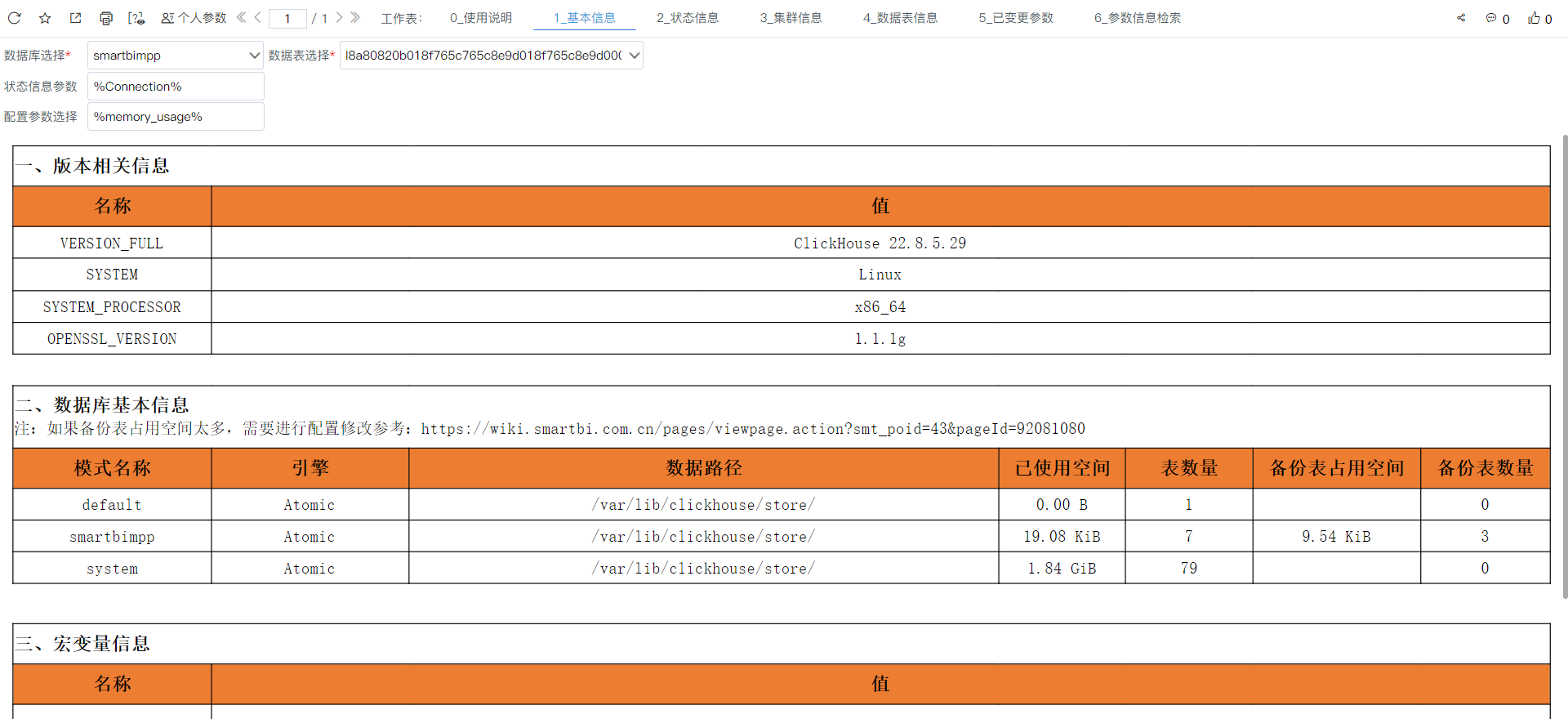1568x719 pixels.
Task: Open the 数据表选择 table dropdown
Action: 492,56
